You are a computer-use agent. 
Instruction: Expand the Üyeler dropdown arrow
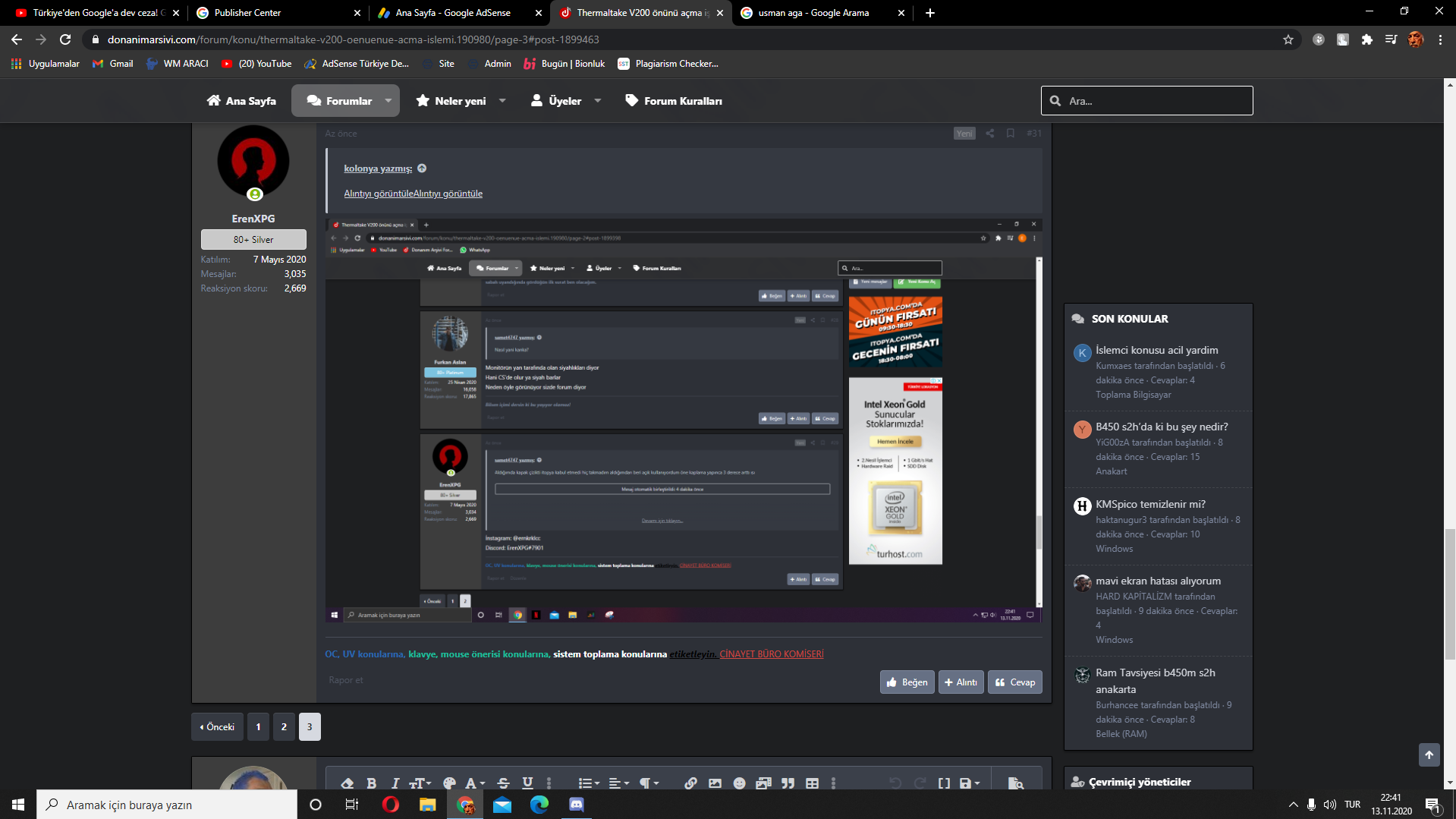point(598,101)
